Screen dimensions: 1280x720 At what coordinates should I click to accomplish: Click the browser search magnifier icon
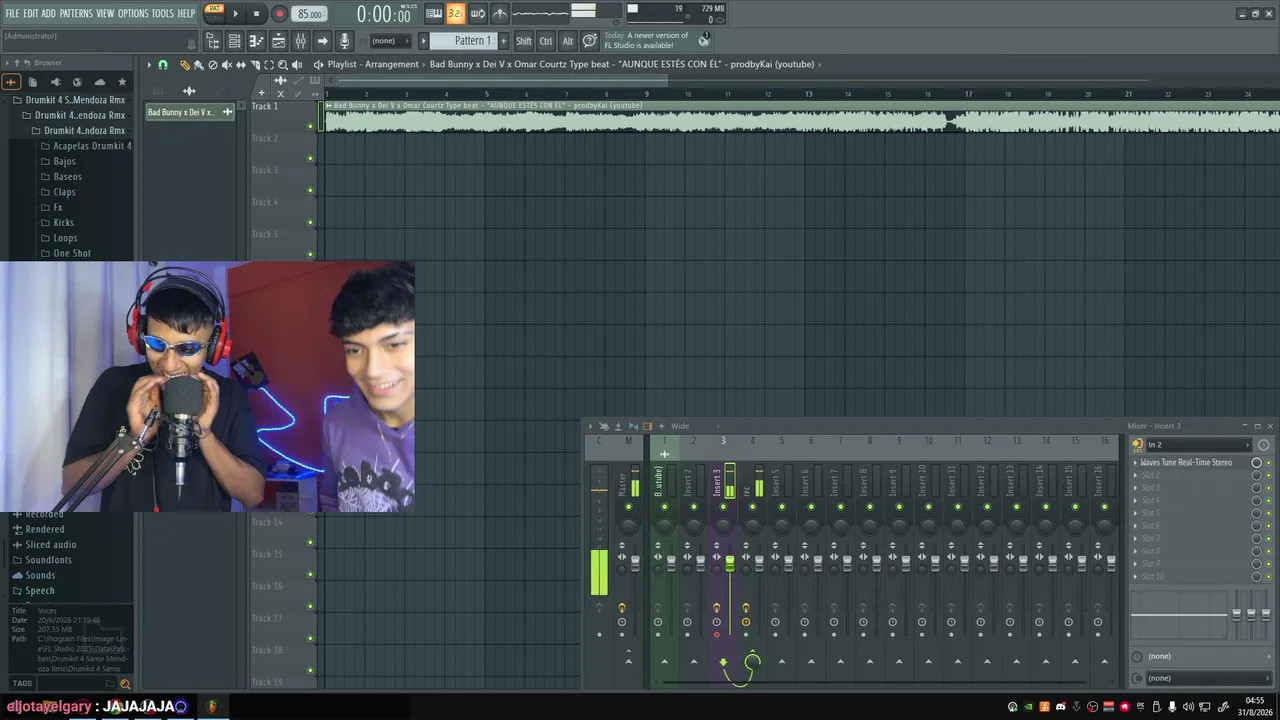[x=125, y=684]
